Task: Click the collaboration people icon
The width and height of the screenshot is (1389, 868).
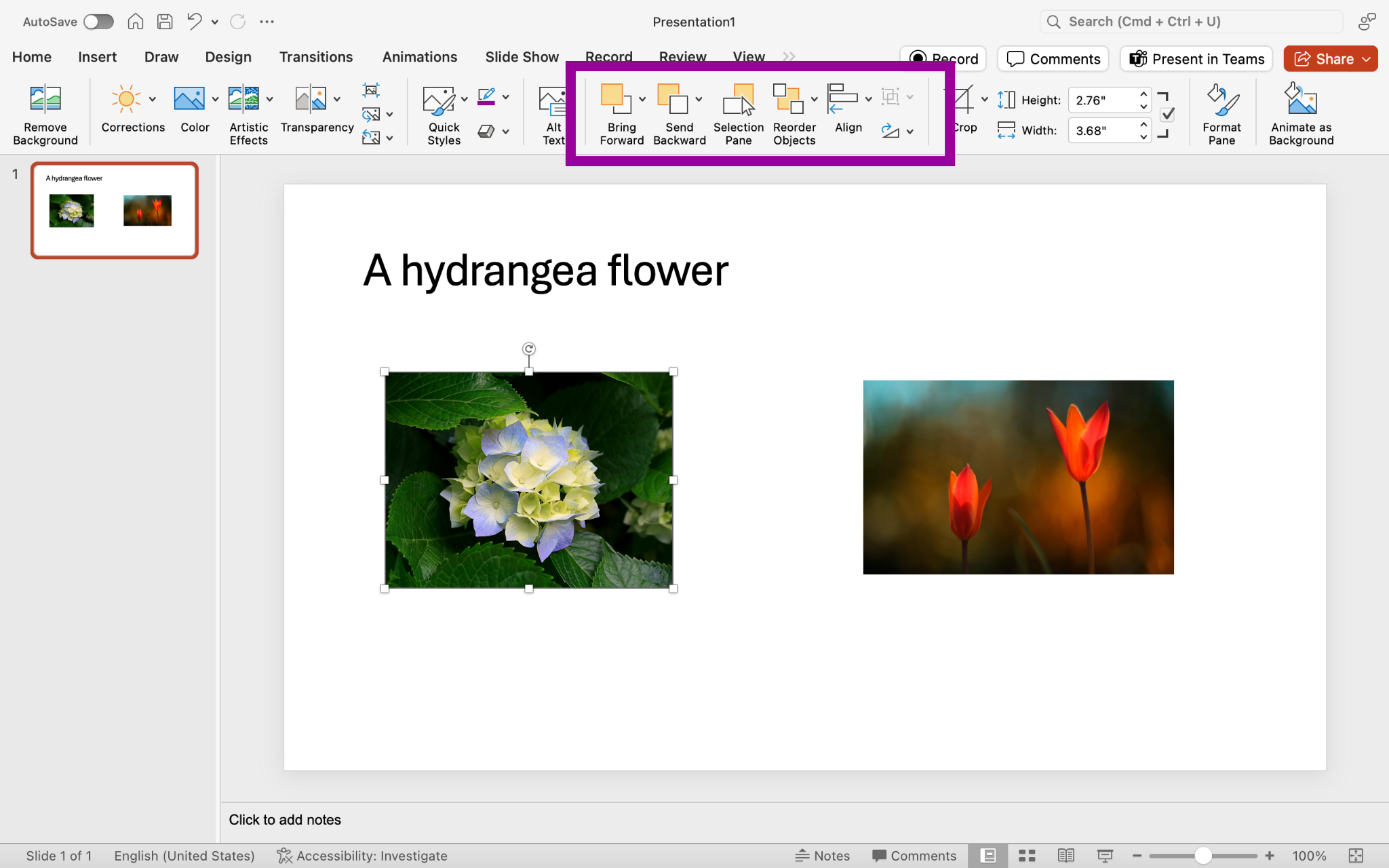Action: tap(1367, 22)
